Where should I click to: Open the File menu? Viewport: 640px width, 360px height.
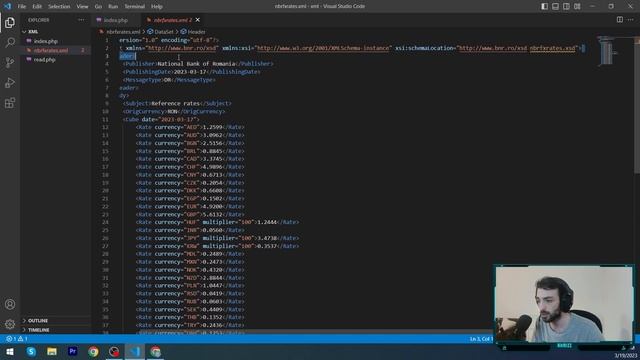pos(22,6)
